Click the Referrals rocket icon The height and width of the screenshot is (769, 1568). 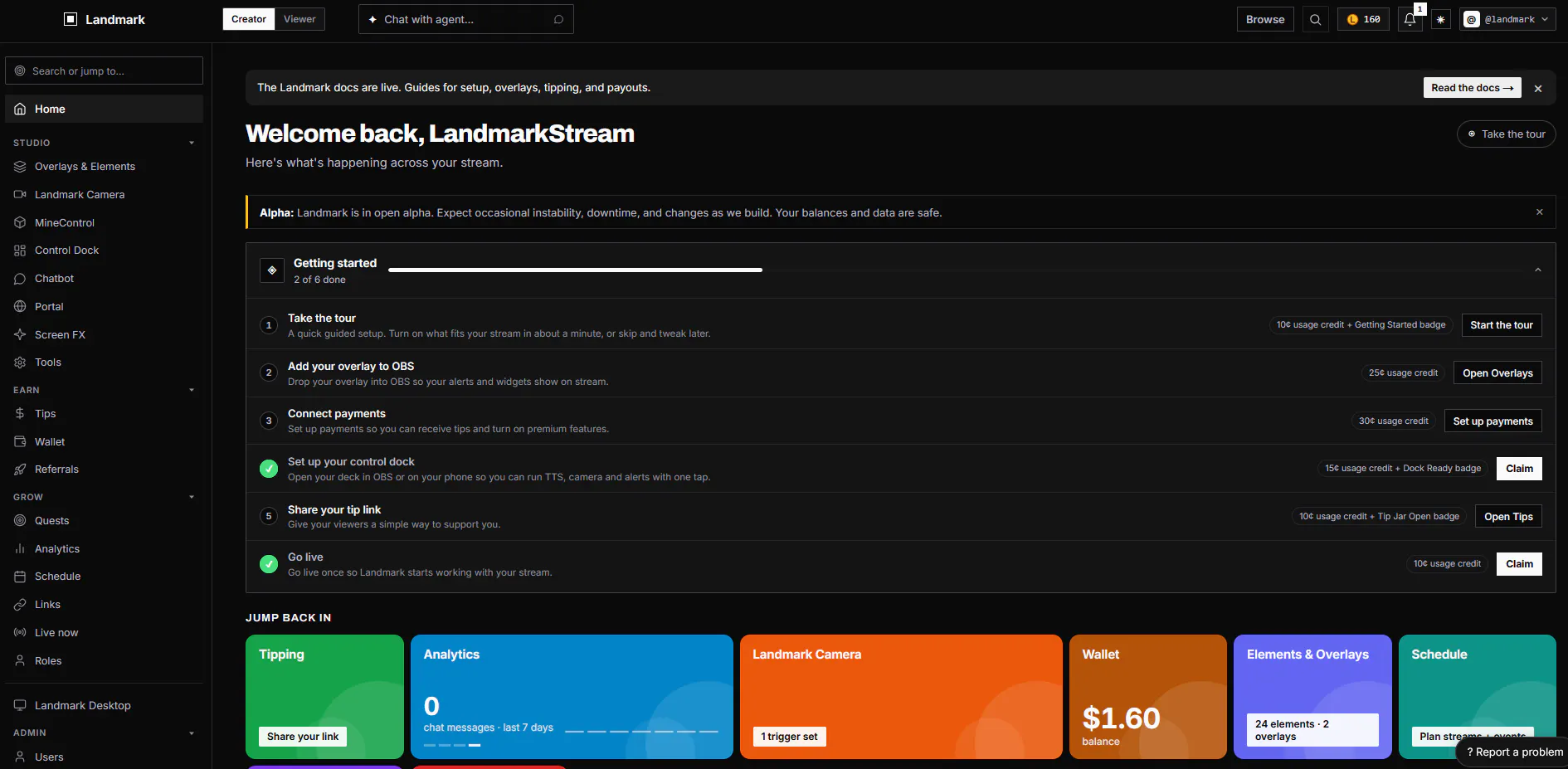(20, 470)
